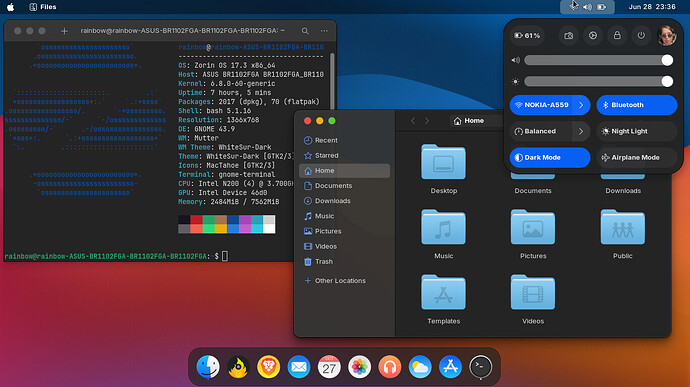
Task: Open the Weather cloud app in dock
Action: pos(420,366)
